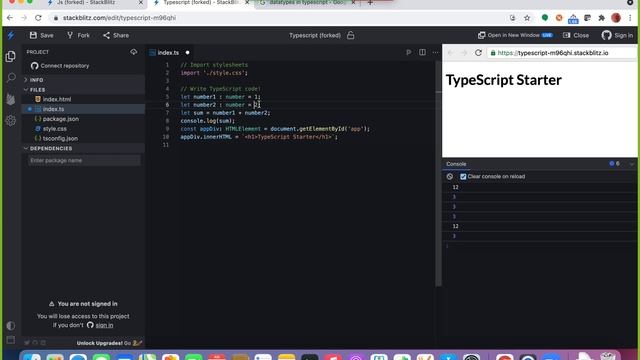This screenshot has width=640, height=360.
Task: Go forward in preview browser
Action: [x=464, y=53]
